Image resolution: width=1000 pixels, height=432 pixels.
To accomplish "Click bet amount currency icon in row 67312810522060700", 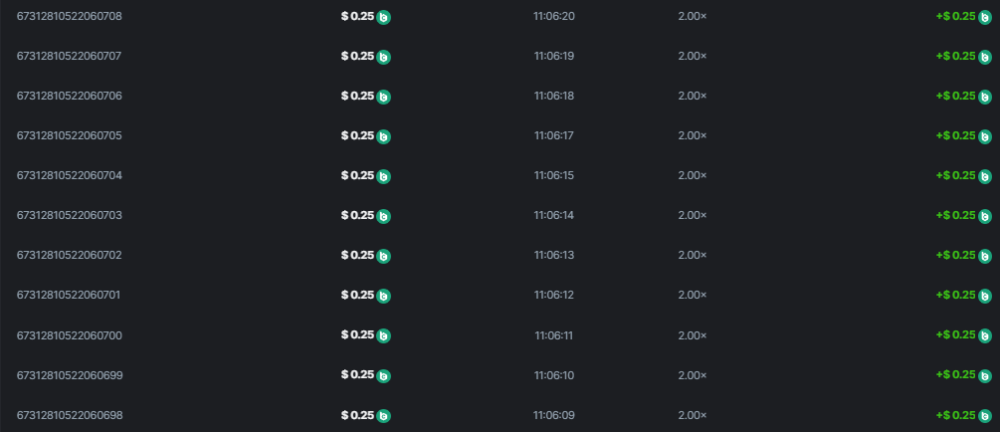I will (384, 336).
